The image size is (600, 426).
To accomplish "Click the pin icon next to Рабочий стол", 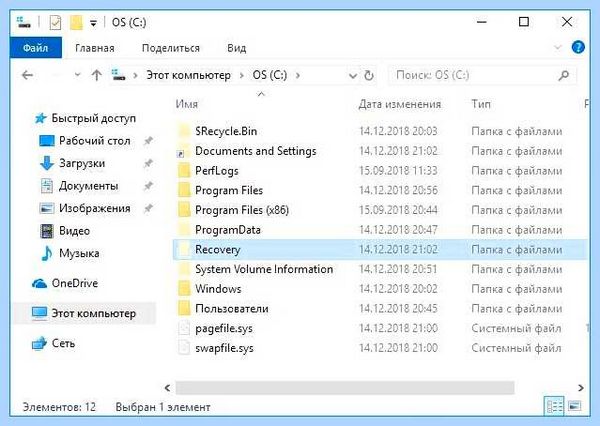I will tap(148, 141).
